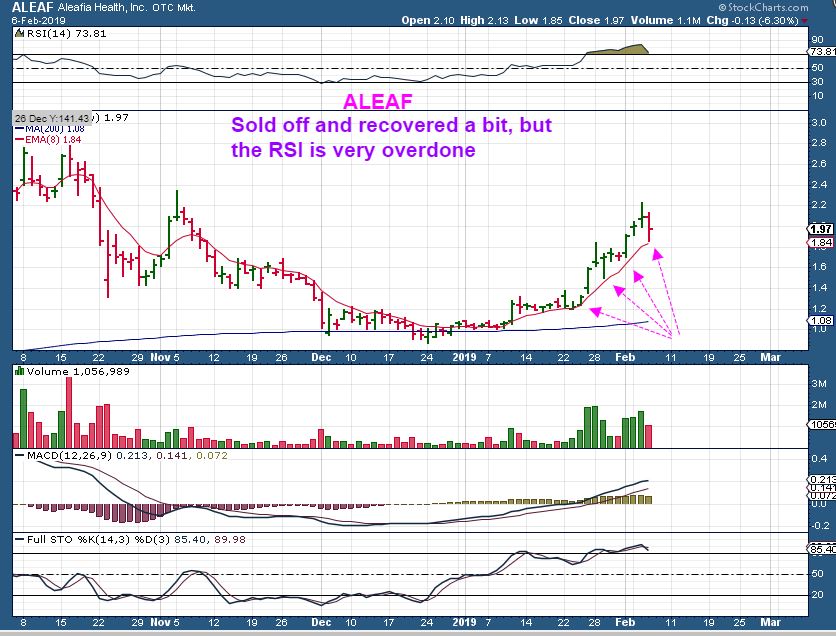Click the 0.213 MACD value tag on axis
Viewport: 836px width, 636px height.
(x=822, y=479)
